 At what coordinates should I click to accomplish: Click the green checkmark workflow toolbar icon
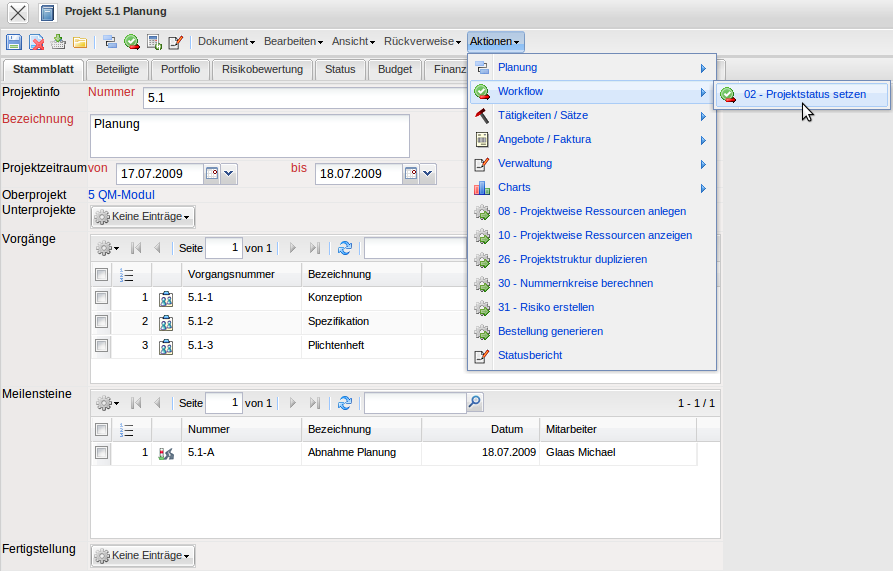(132, 42)
